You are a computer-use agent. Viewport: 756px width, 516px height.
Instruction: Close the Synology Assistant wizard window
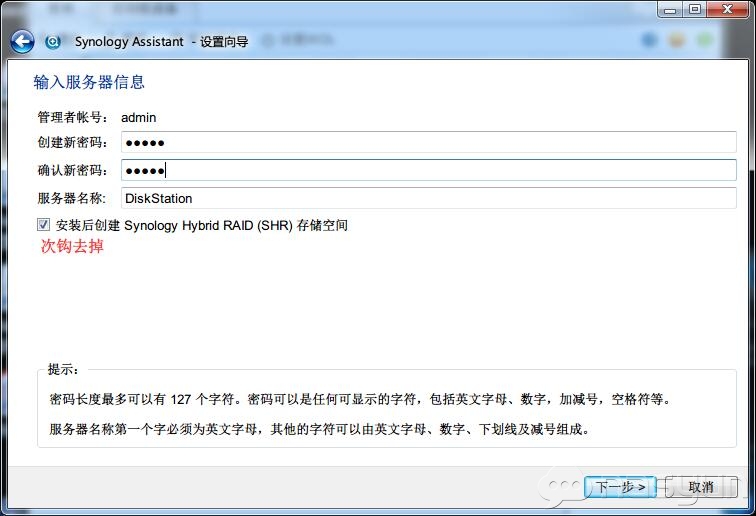point(728,10)
